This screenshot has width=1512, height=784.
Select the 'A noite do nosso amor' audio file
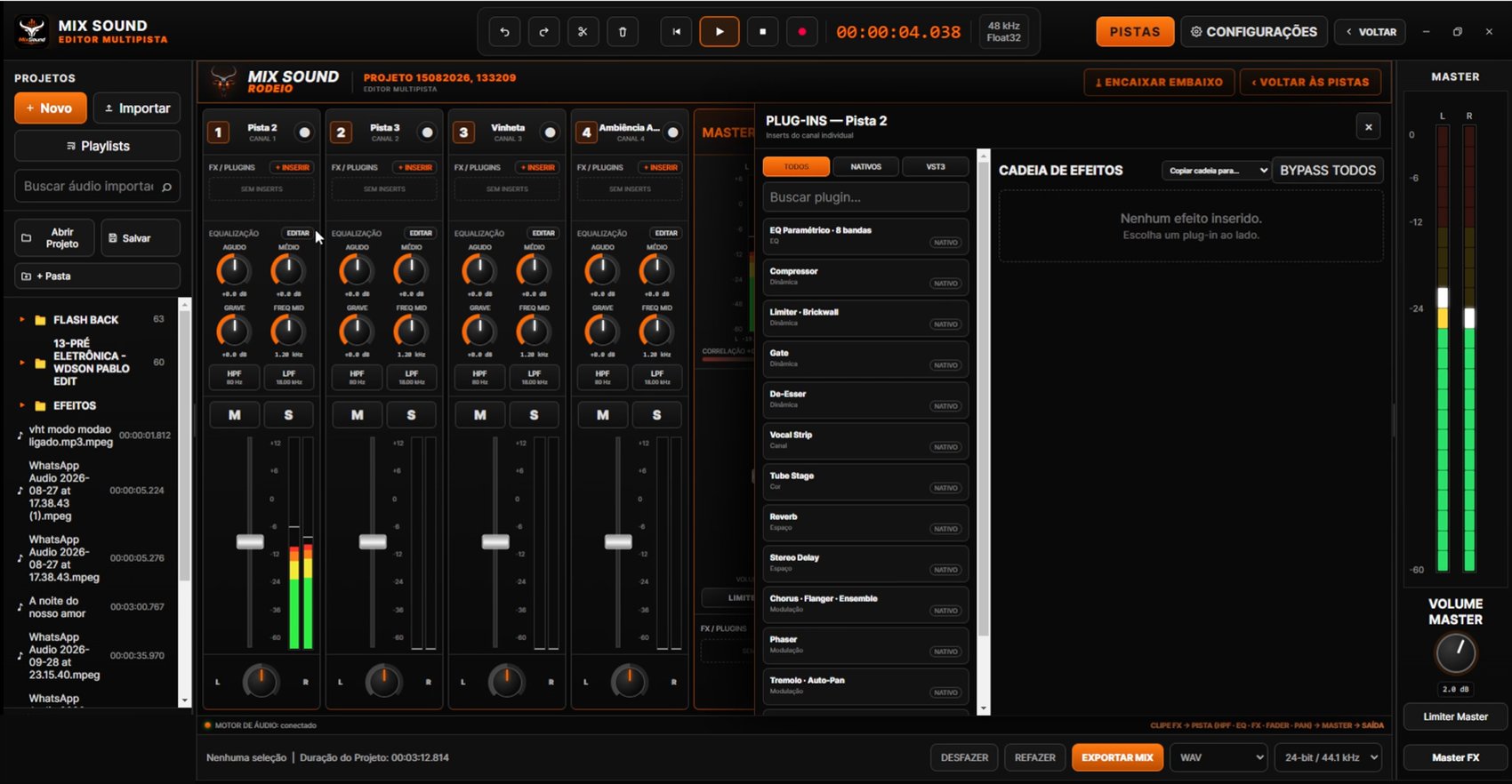(94, 607)
